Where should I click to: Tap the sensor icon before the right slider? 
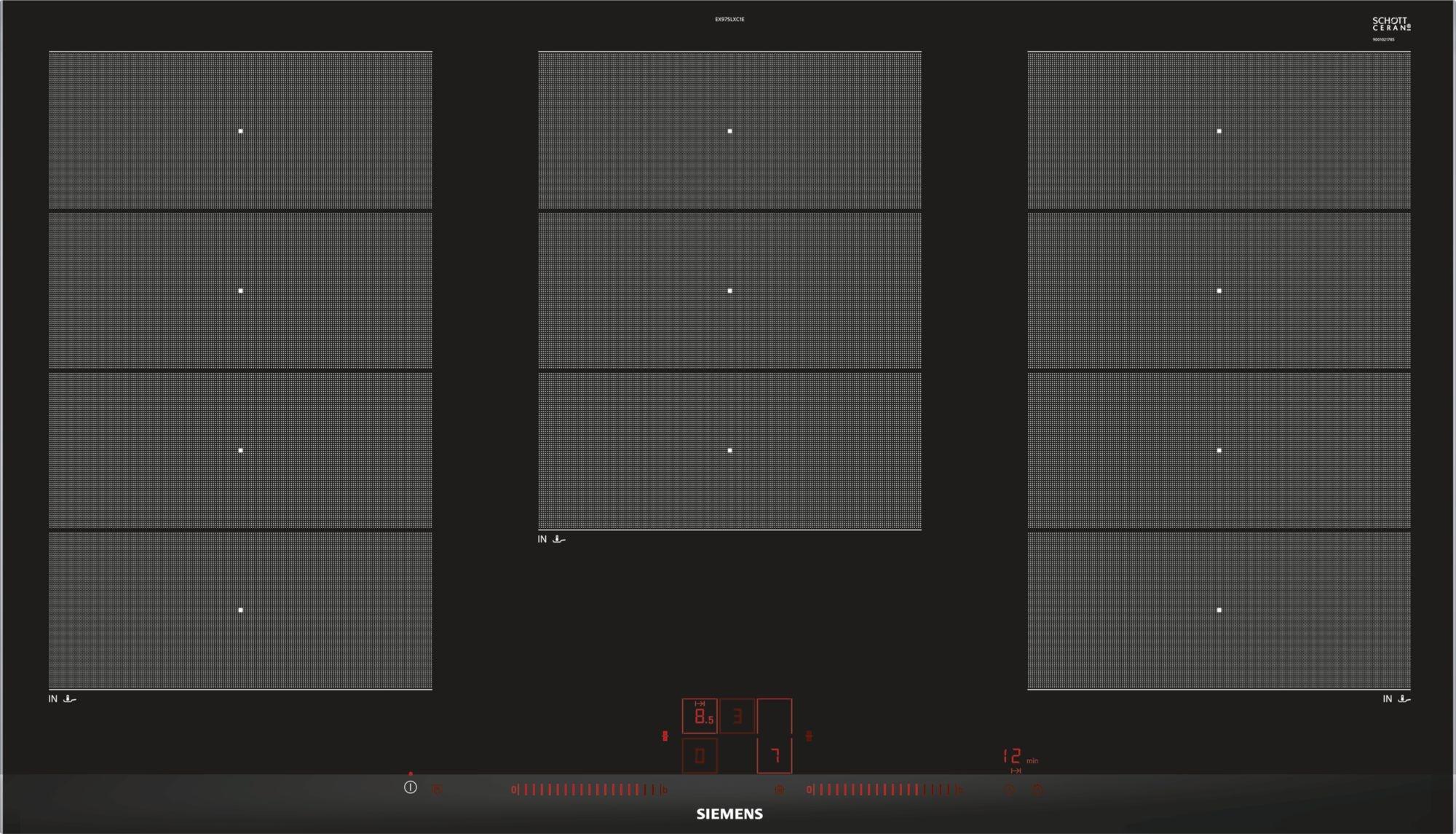780,789
